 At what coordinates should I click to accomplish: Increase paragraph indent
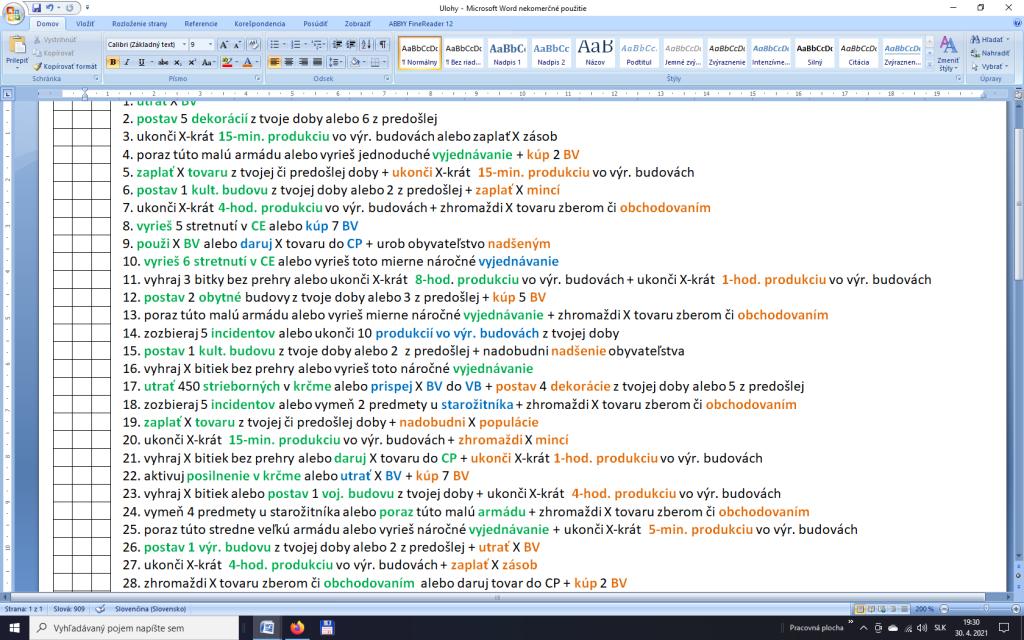pyautogui.click(x=351, y=44)
